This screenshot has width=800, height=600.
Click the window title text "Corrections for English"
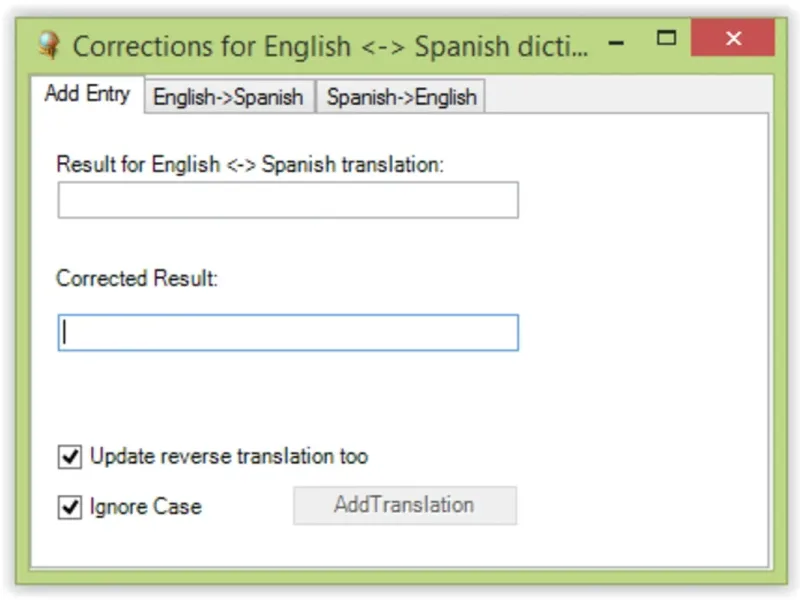[x=212, y=46]
